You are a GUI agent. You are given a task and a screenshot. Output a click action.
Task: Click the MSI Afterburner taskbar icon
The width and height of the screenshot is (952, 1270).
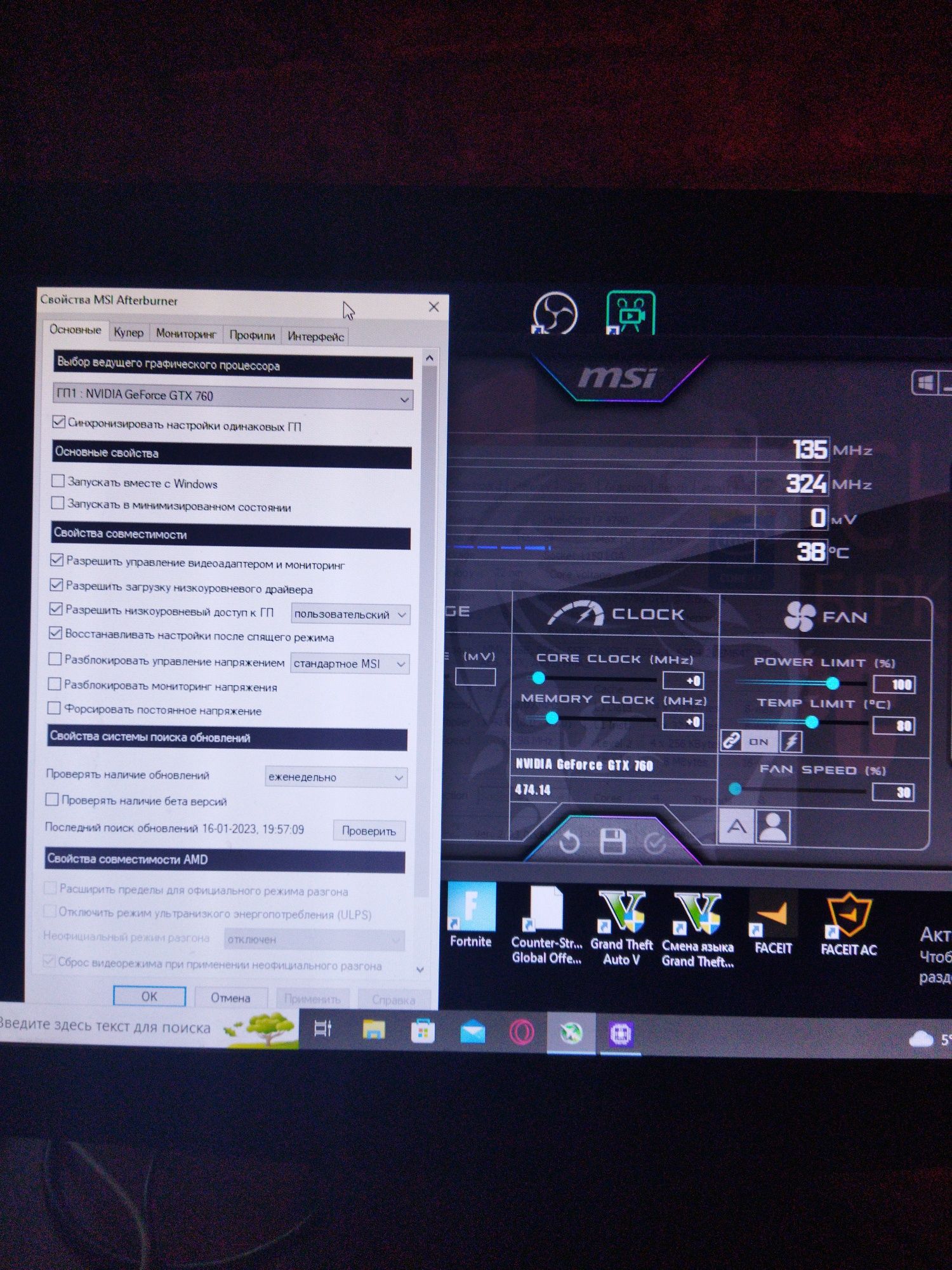click(571, 1034)
